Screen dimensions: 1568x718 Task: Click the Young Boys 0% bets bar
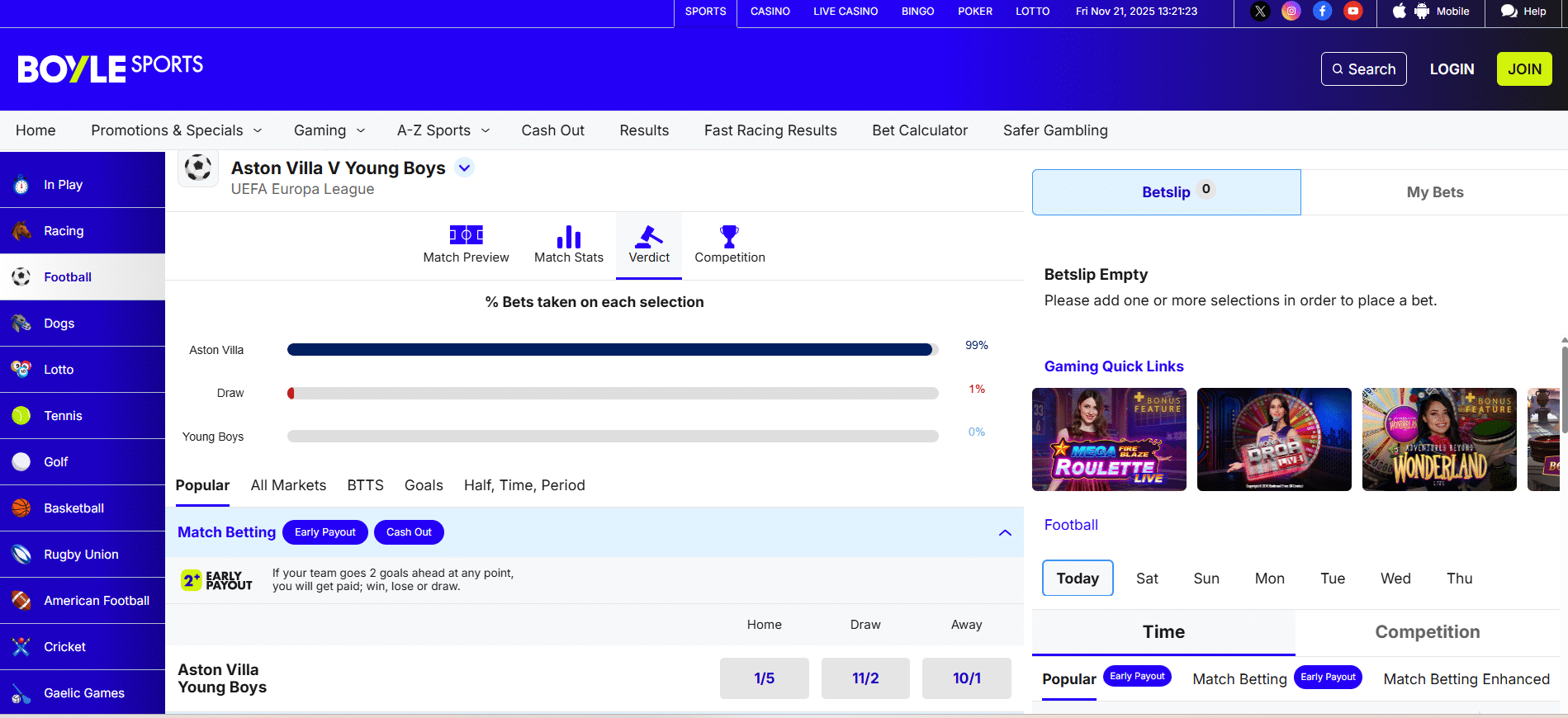pos(613,436)
